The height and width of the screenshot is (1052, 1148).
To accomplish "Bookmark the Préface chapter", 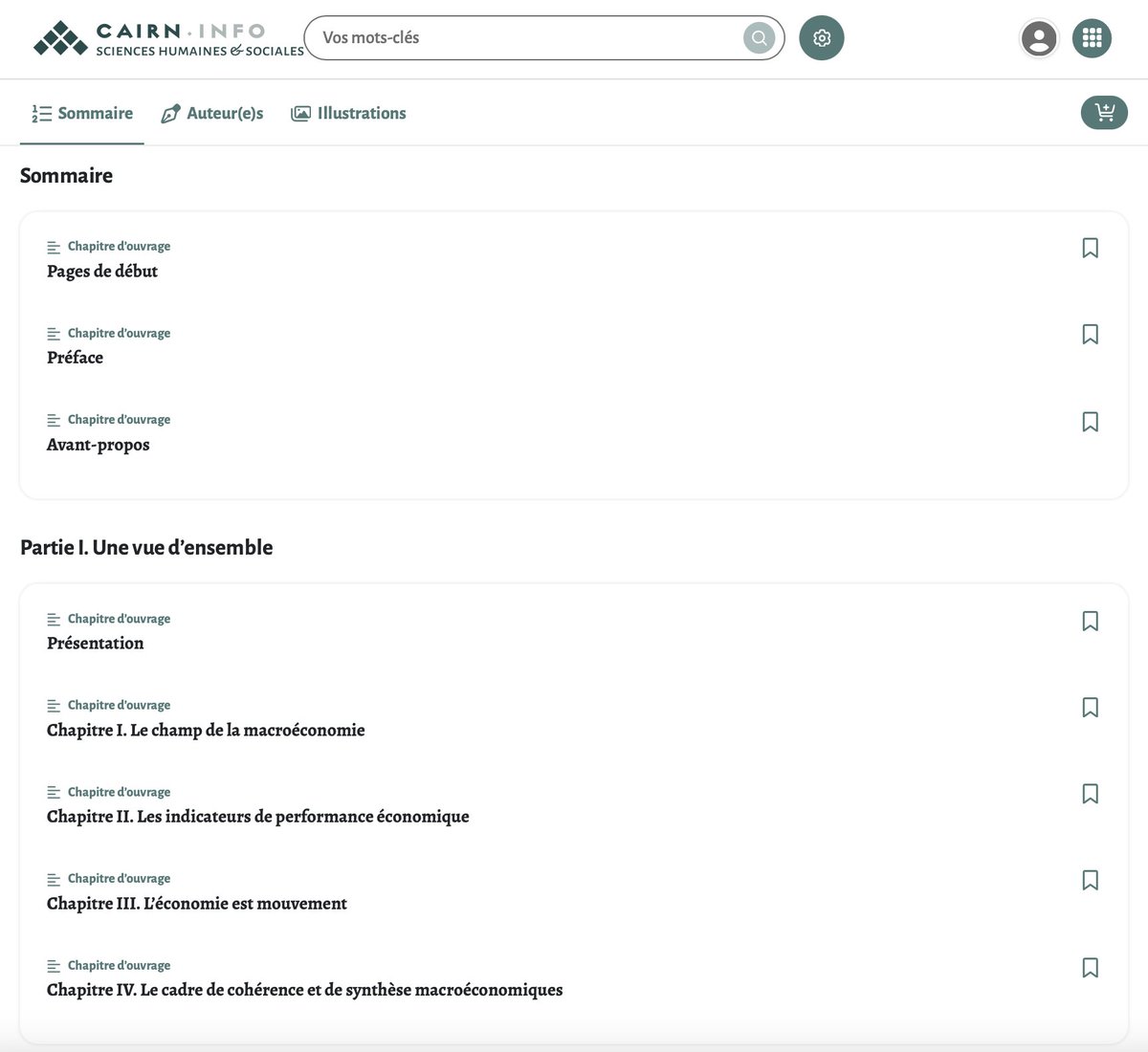I will (x=1090, y=334).
